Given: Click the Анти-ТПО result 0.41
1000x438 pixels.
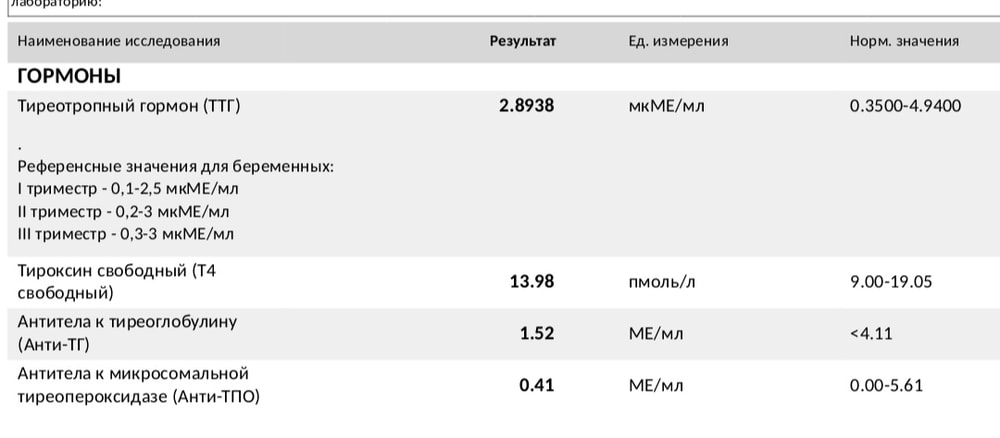Looking at the screenshot, I should click(x=536, y=384).
